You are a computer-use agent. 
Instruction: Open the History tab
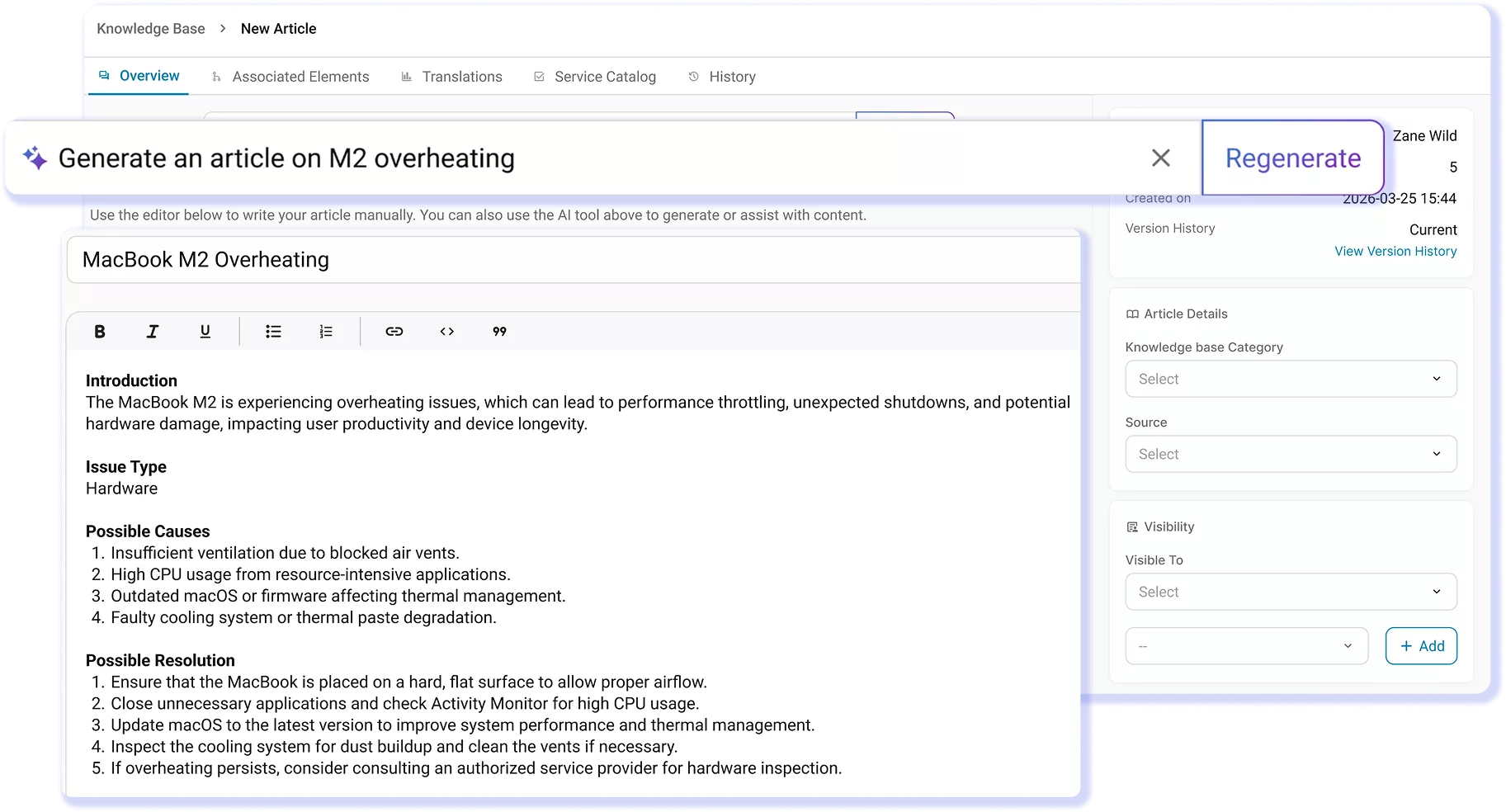coord(722,77)
